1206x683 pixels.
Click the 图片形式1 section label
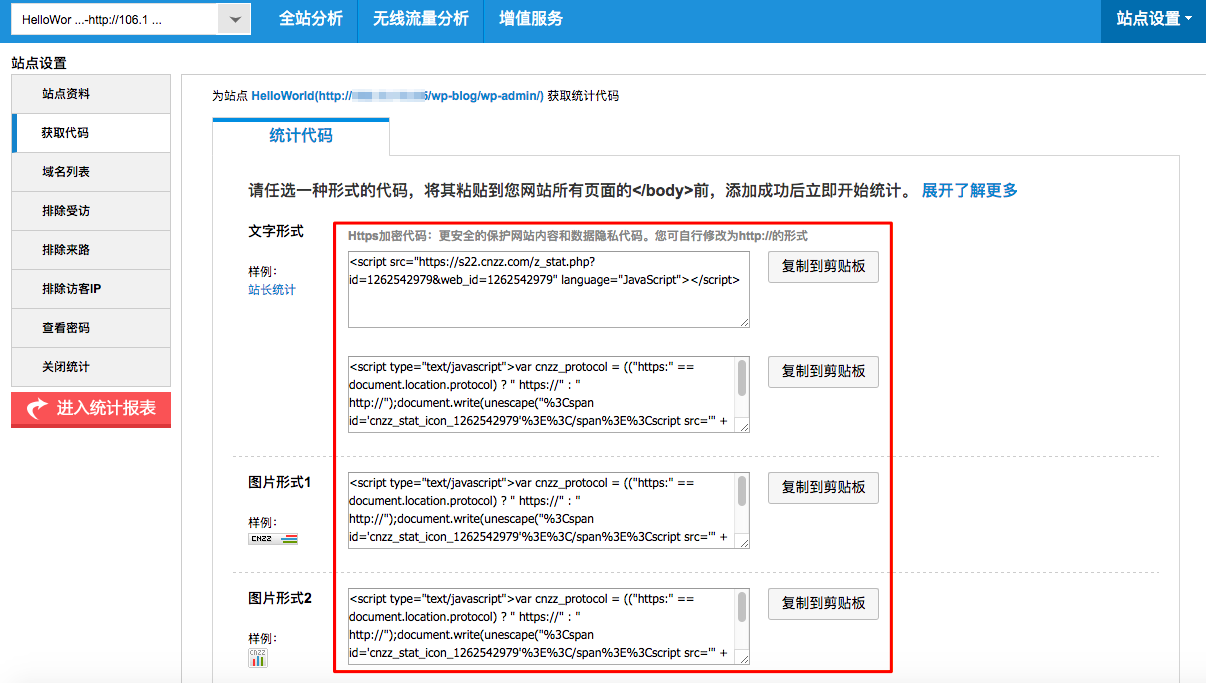[x=280, y=482]
